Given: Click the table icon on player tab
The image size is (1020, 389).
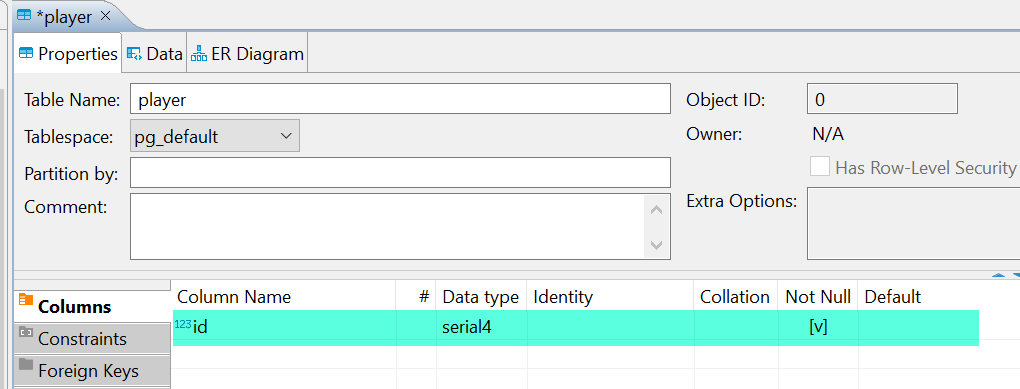Looking at the screenshot, I should 24,16.
